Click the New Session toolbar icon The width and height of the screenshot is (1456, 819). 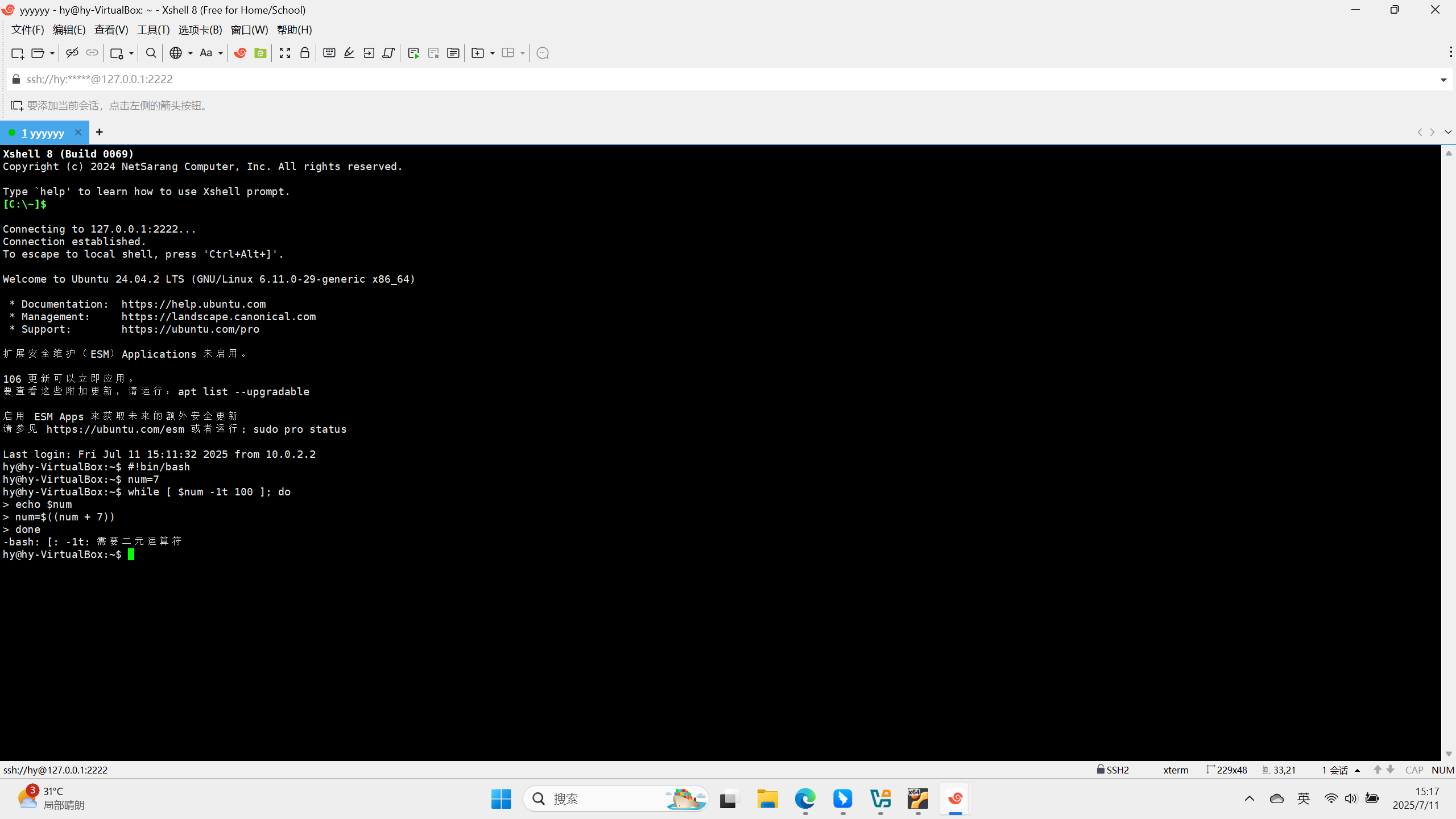[x=17, y=53]
